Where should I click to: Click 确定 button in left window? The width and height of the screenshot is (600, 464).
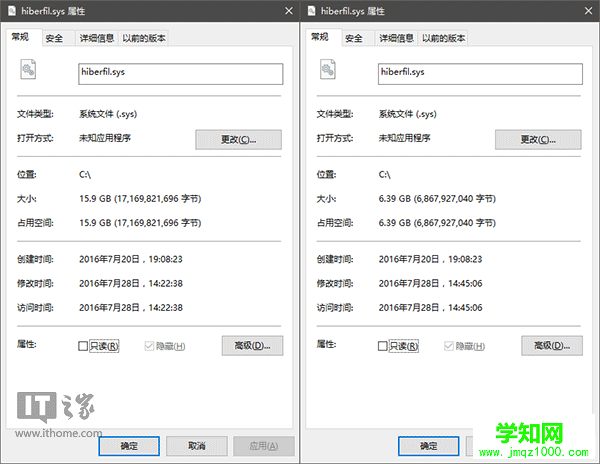(x=129, y=446)
